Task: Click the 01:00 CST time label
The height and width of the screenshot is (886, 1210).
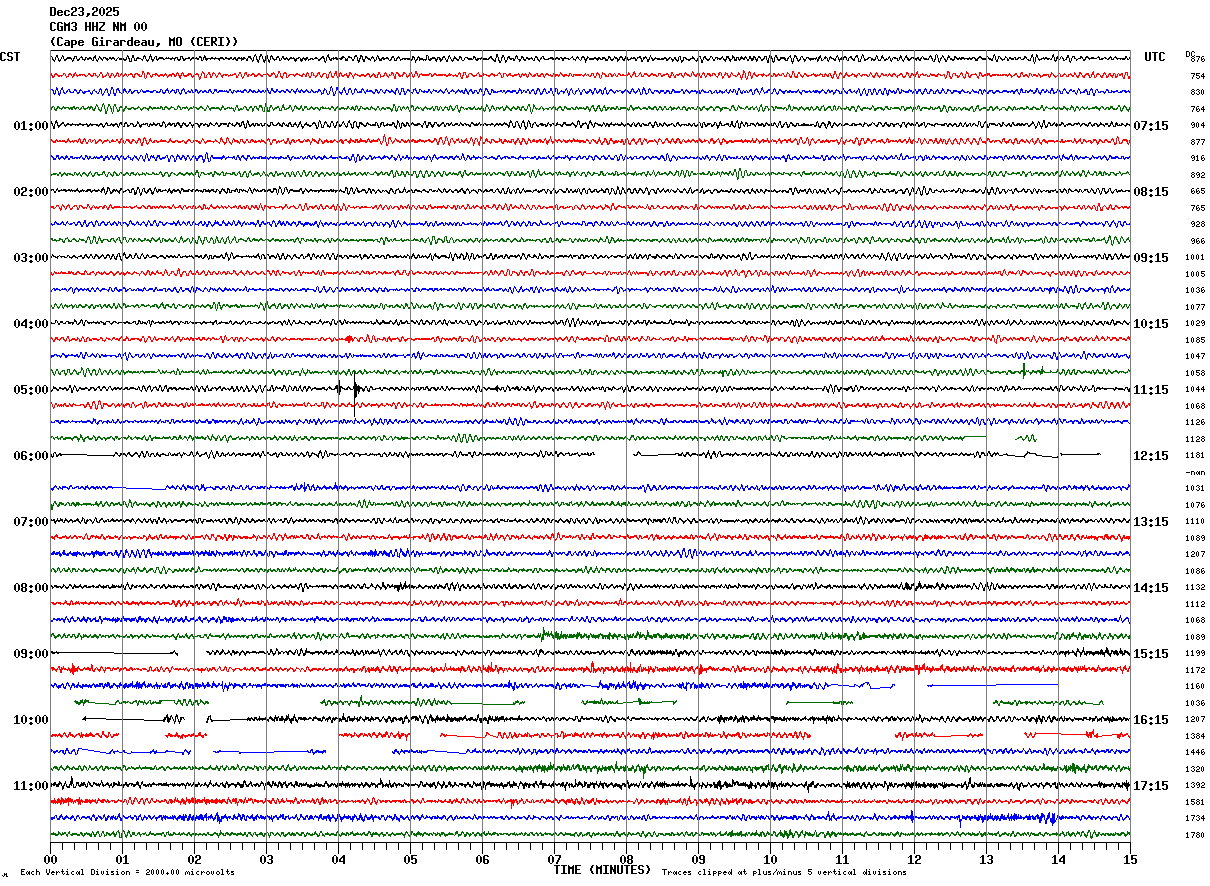Action: click(x=30, y=126)
